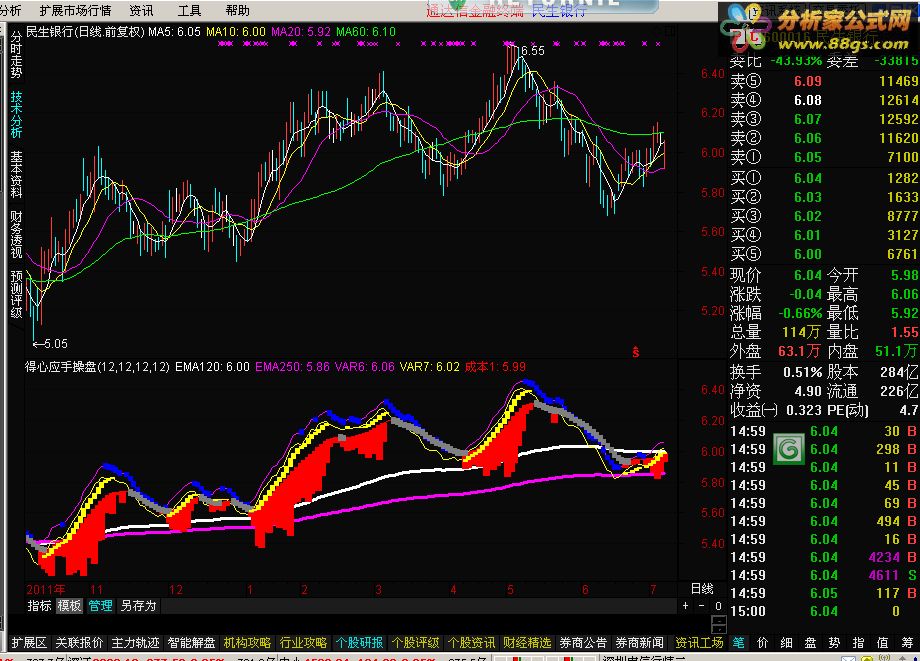Click the 得心应手操盘(12,12,12,12) indicator title
The image size is (920, 661).
[97, 367]
